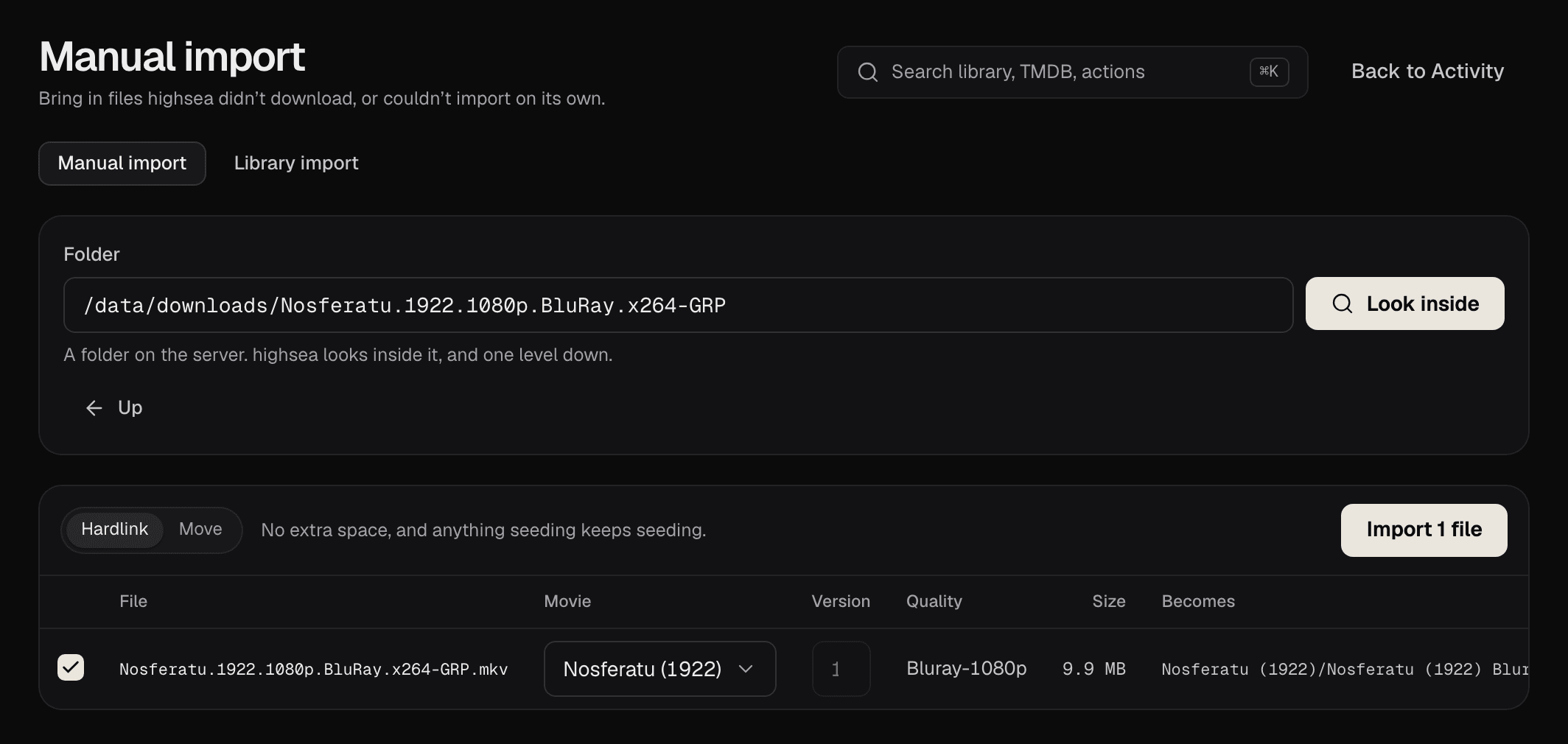Screen dimensions: 1568x744
Task: Click Import 1 file button
Action: [x=1424, y=530]
